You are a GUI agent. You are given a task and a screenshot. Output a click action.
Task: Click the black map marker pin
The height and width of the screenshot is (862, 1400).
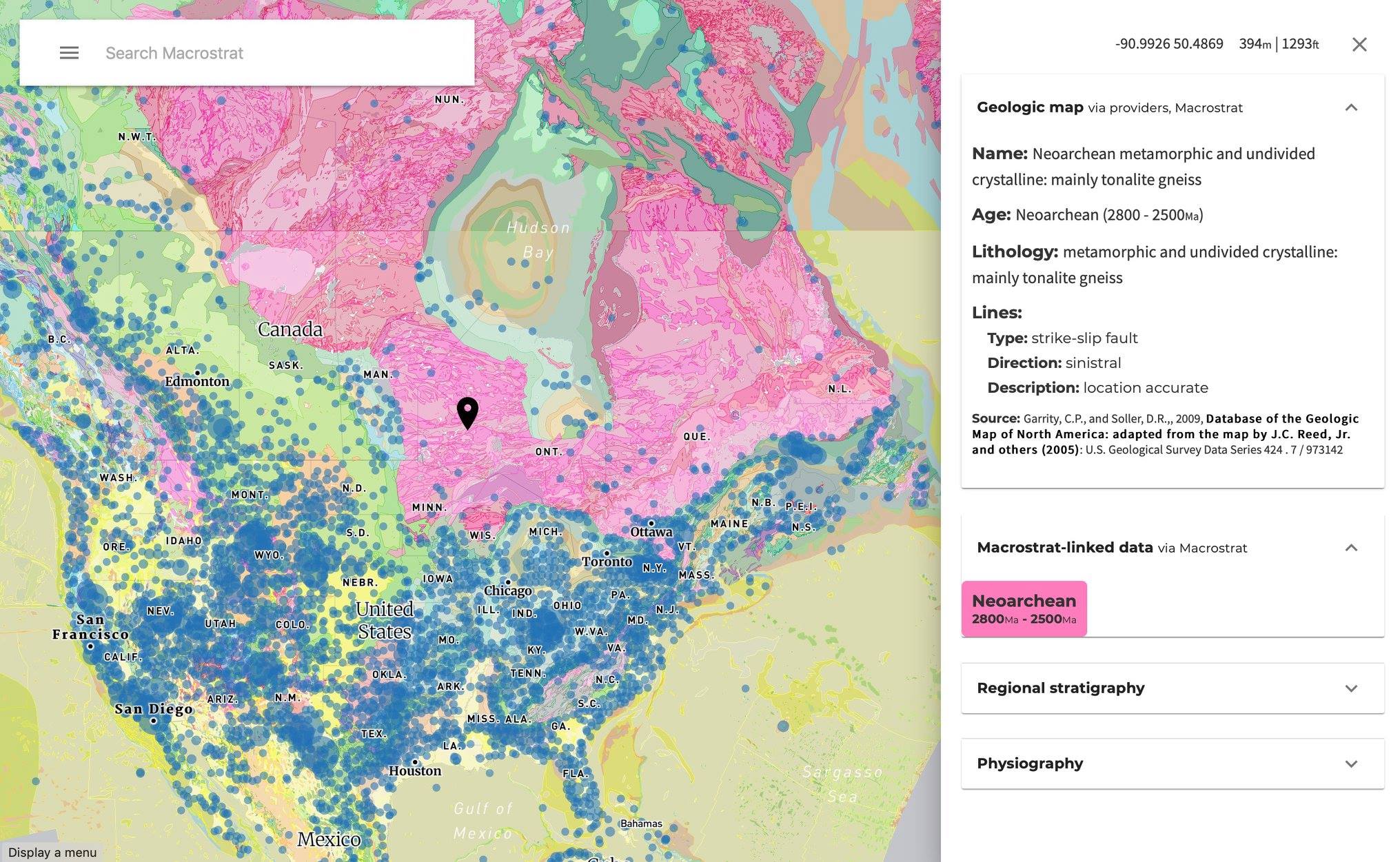pos(467,412)
